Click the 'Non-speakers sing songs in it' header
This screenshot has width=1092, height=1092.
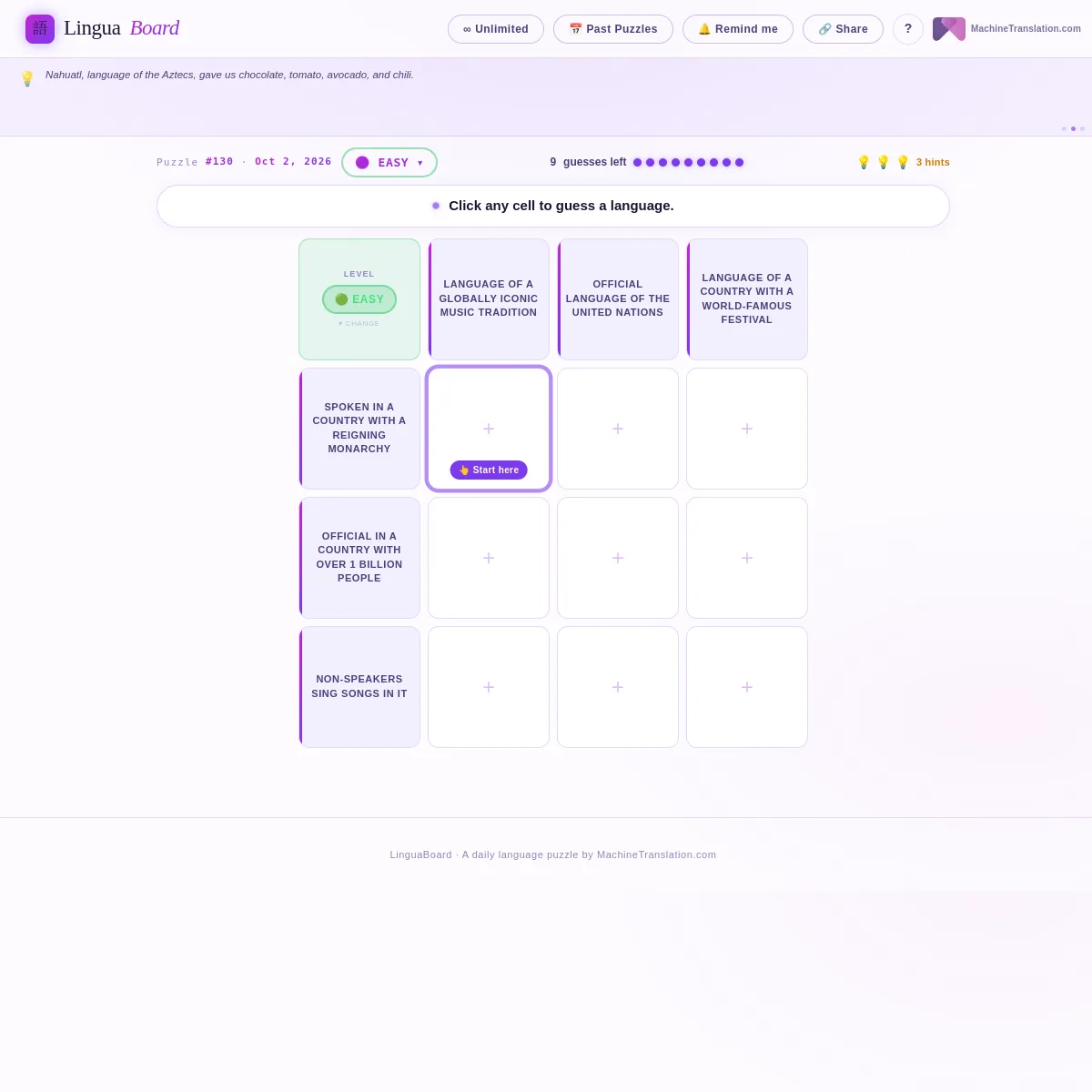[359, 687]
